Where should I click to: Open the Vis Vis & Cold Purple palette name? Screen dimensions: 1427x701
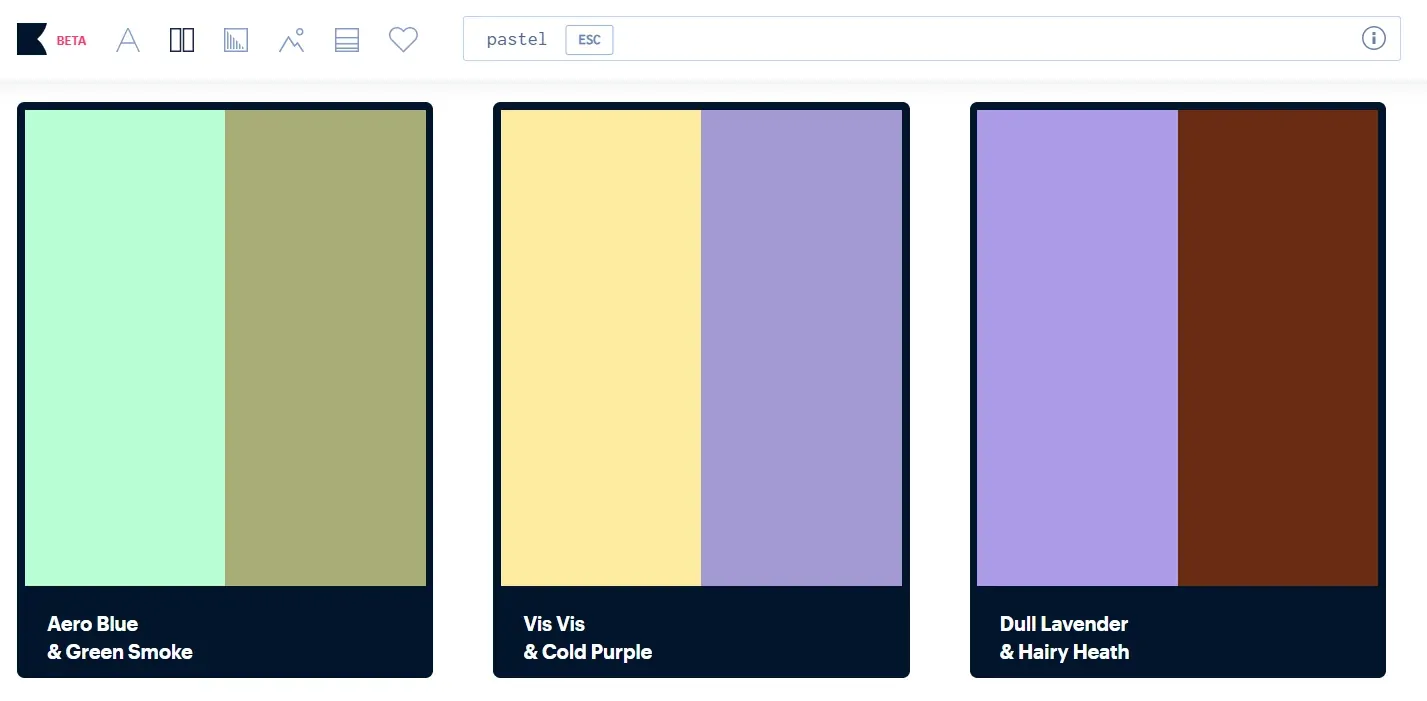click(x=588, y=637)
